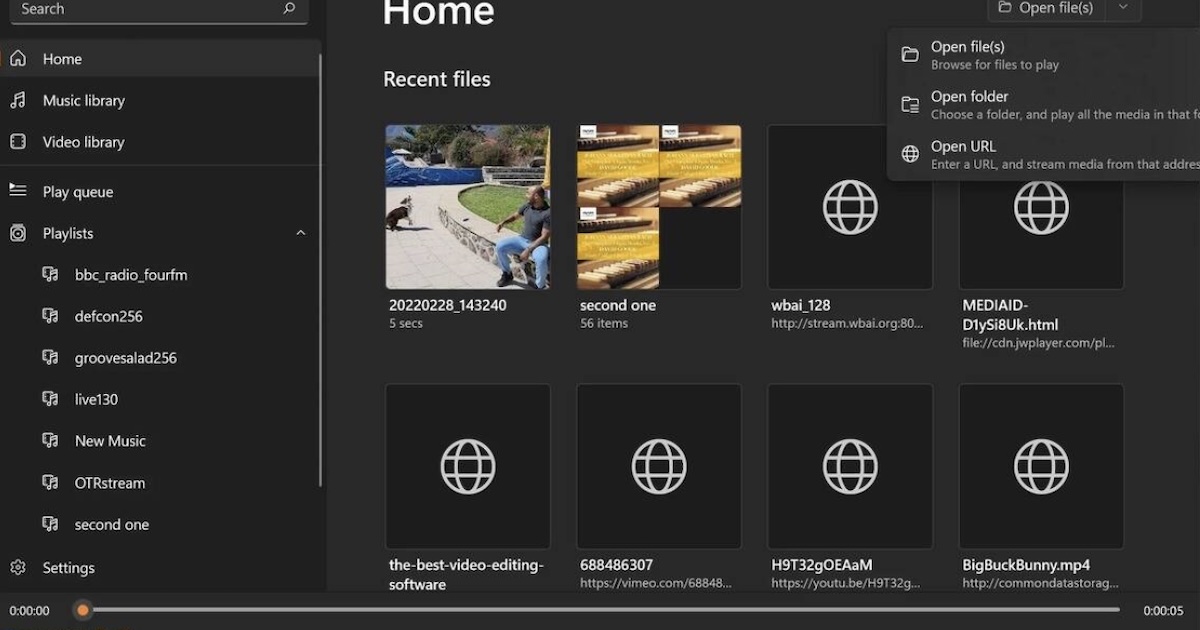The image size is (1200, 630).
Task: Click the search magnifier icon
Action: [x=289, y=8]
